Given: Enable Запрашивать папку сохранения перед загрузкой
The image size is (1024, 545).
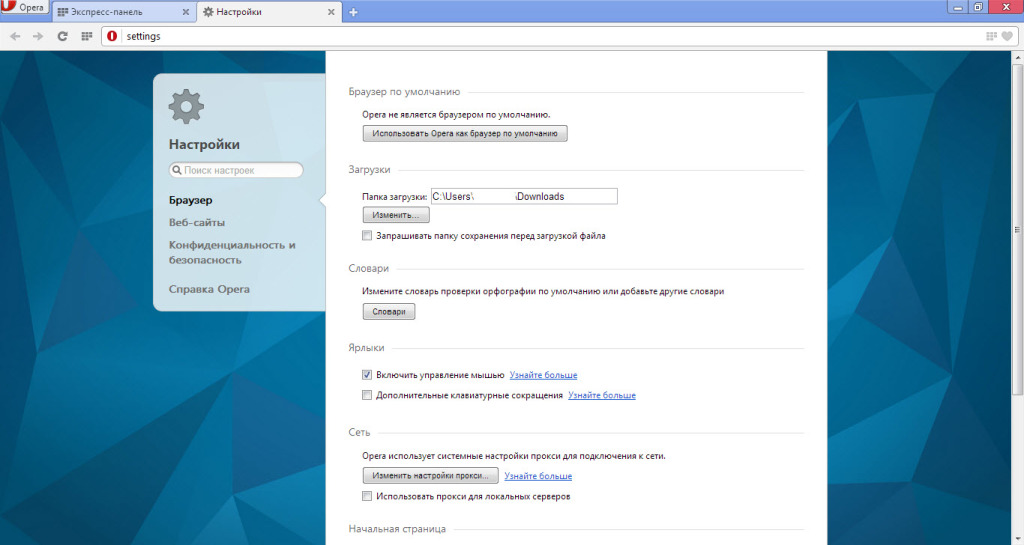Looking at the screenshot, I should tap(367, 236).
